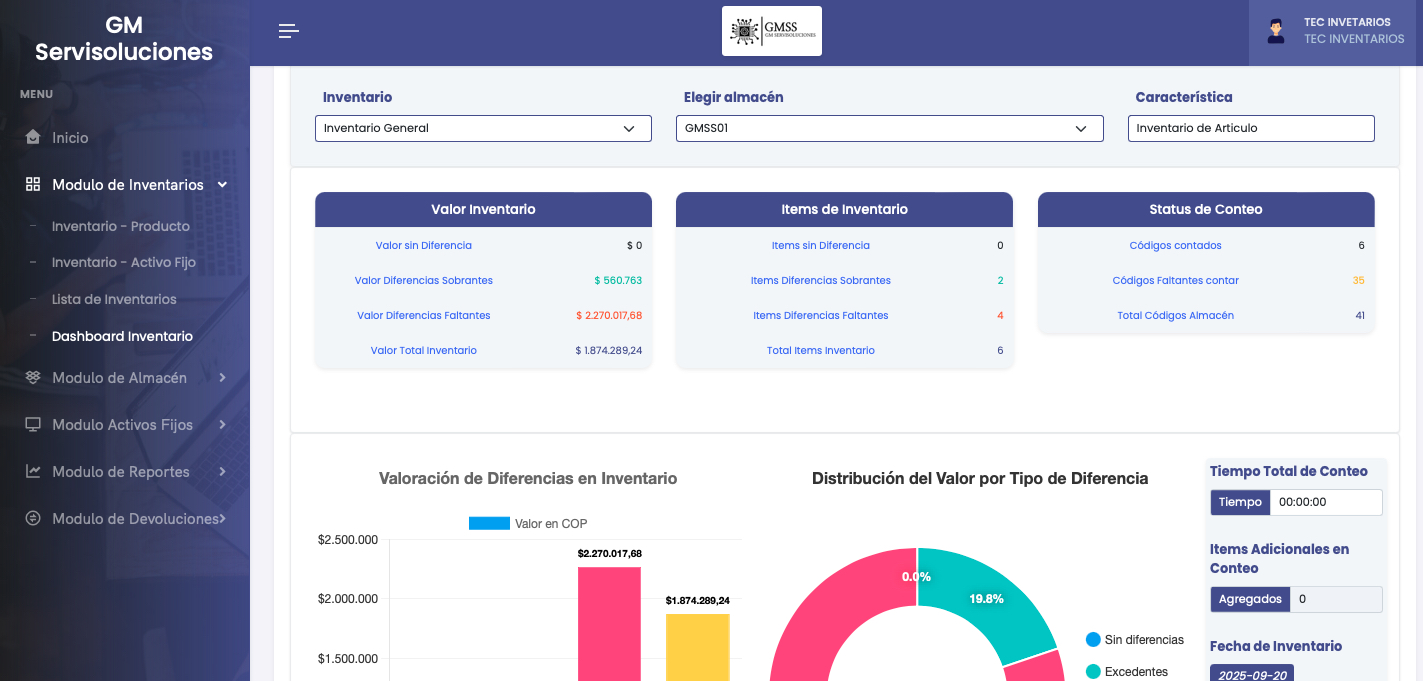Select Lista de Inventarios in sidebar

(x=114, y=299)
